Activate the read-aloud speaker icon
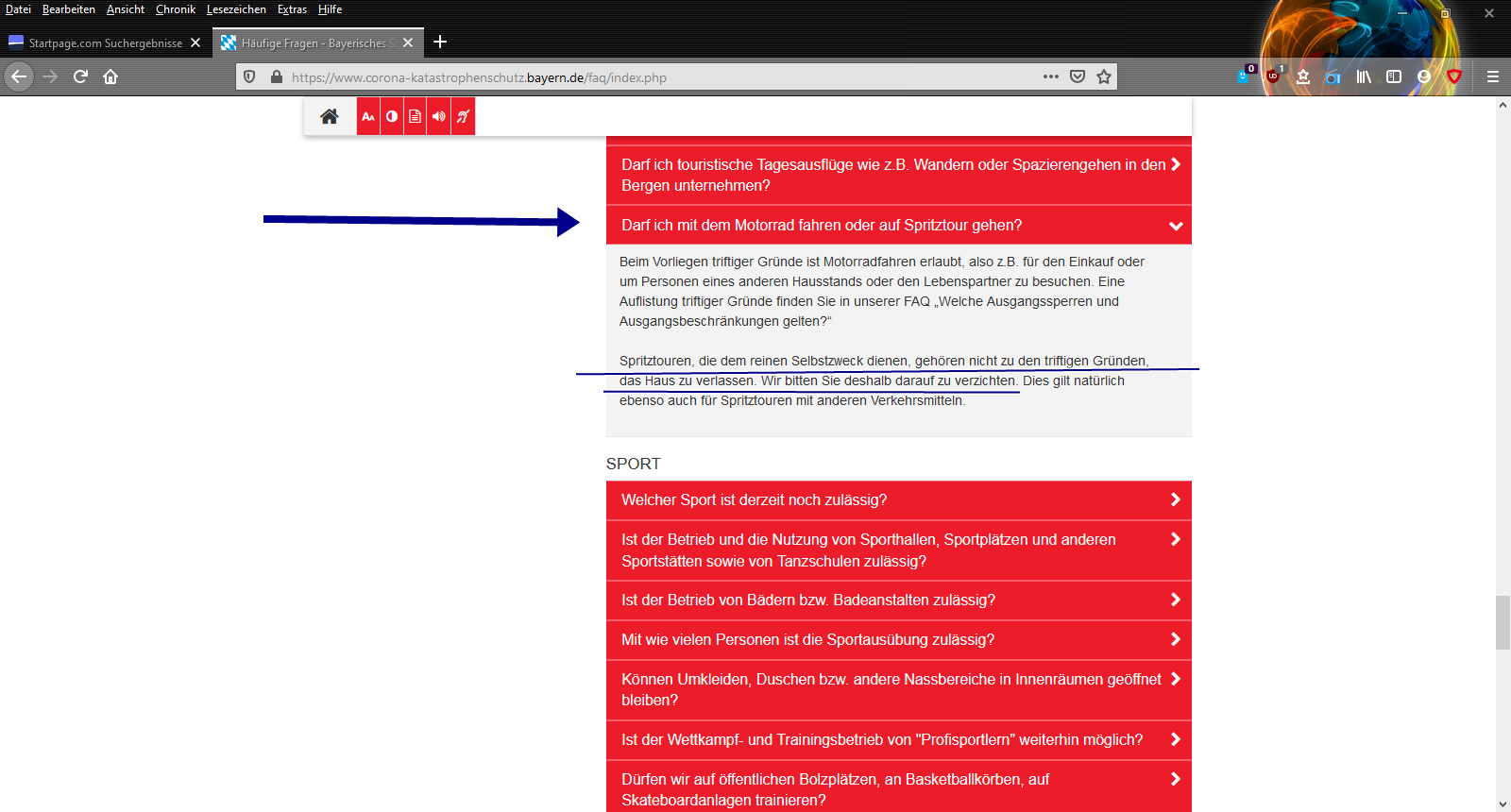This screenshot has width=1511, height=812. pos(439,116)
